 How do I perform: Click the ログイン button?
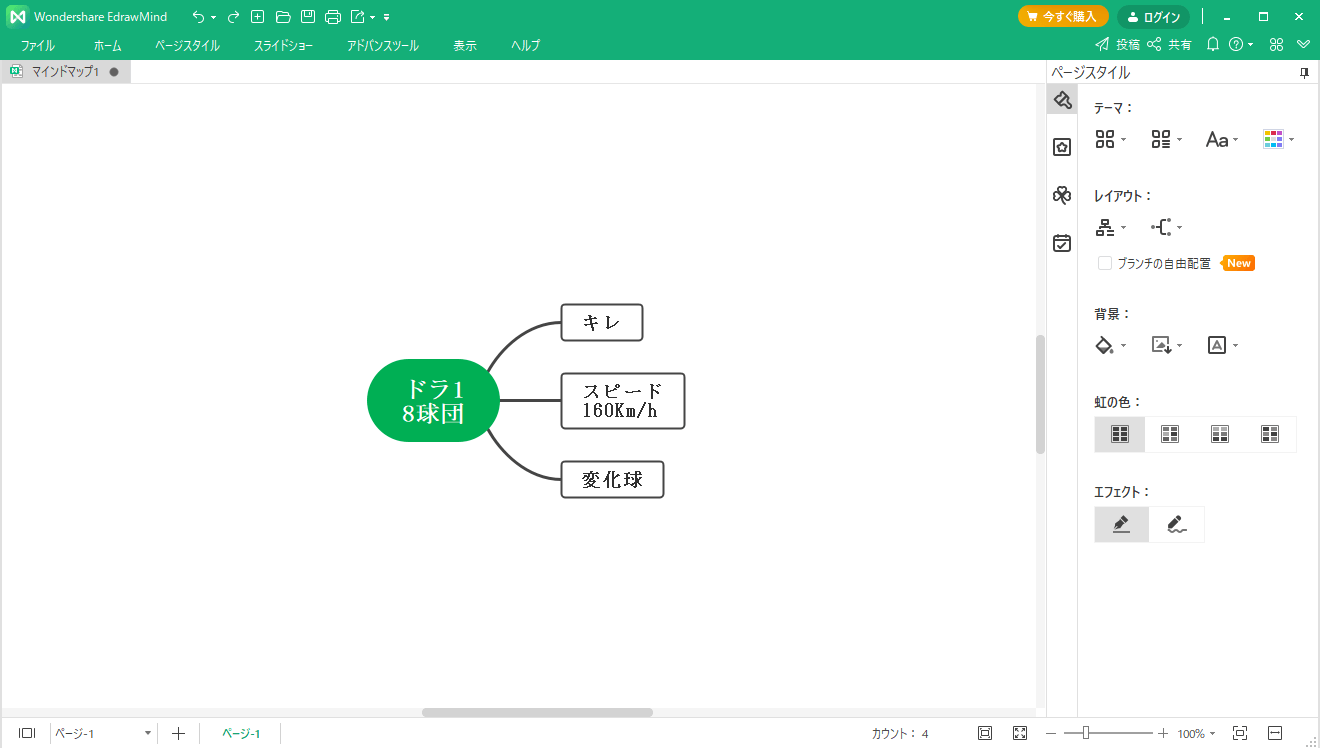[1153, 17]
